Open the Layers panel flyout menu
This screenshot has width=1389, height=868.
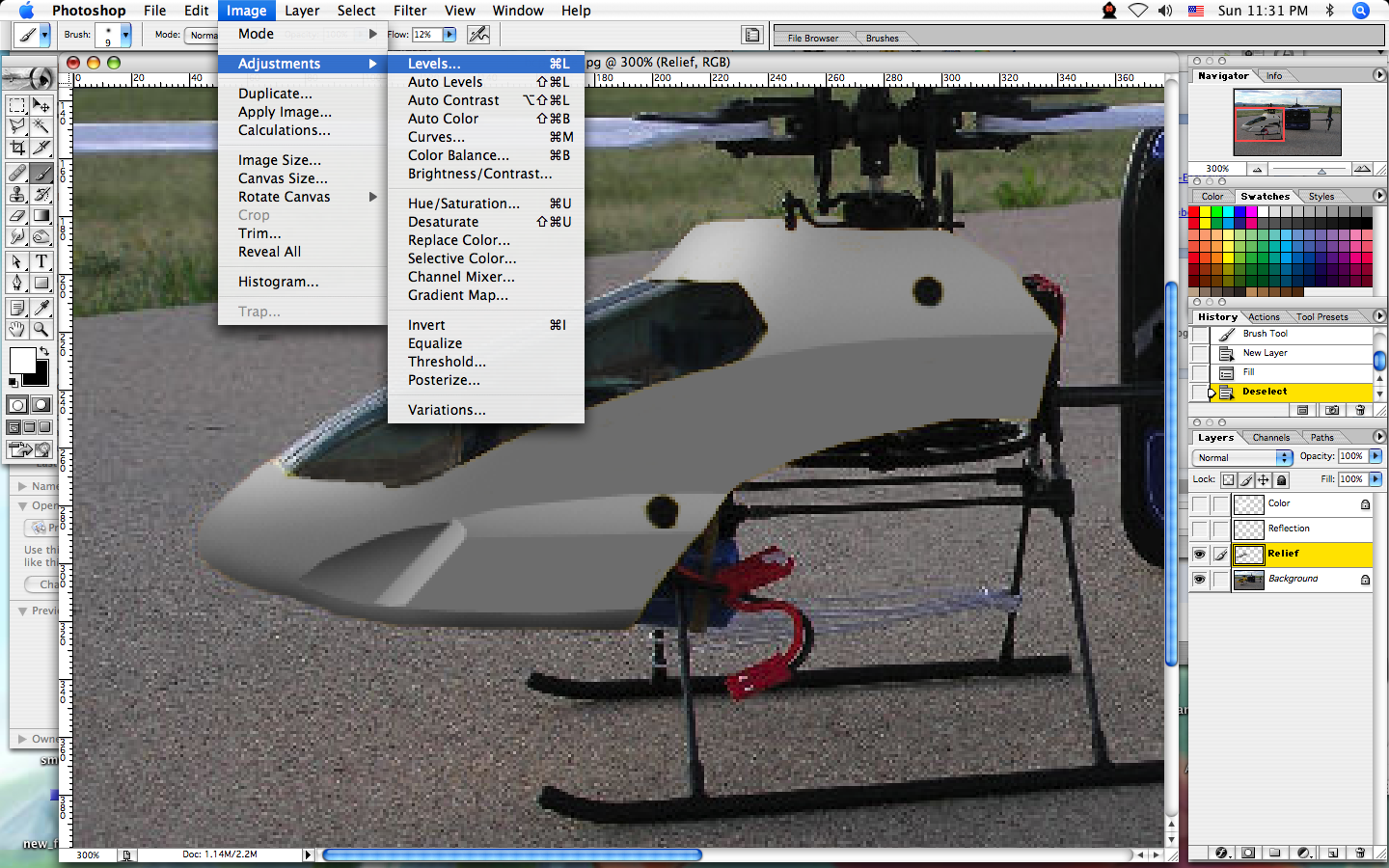[1379, 437]
